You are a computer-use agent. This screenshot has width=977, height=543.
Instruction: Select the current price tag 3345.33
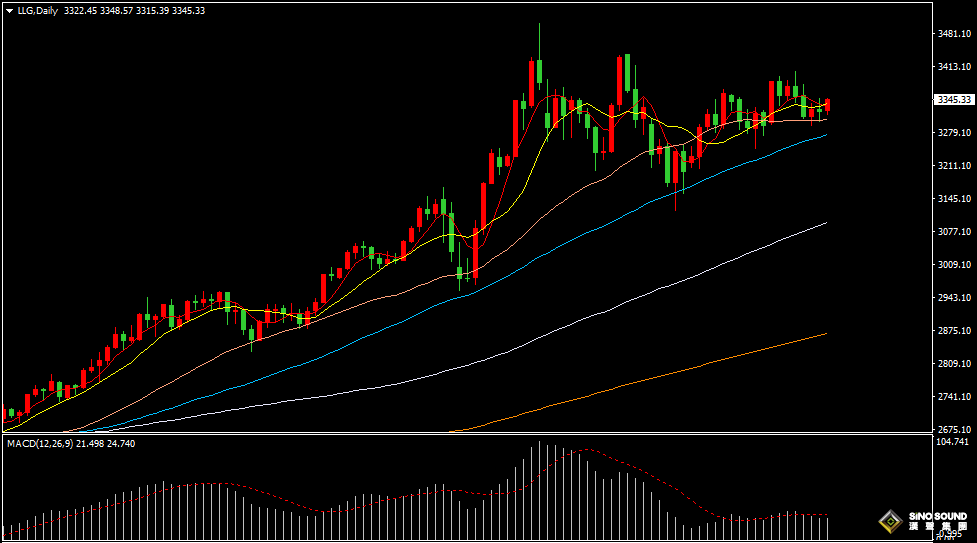tap(953, 100)
